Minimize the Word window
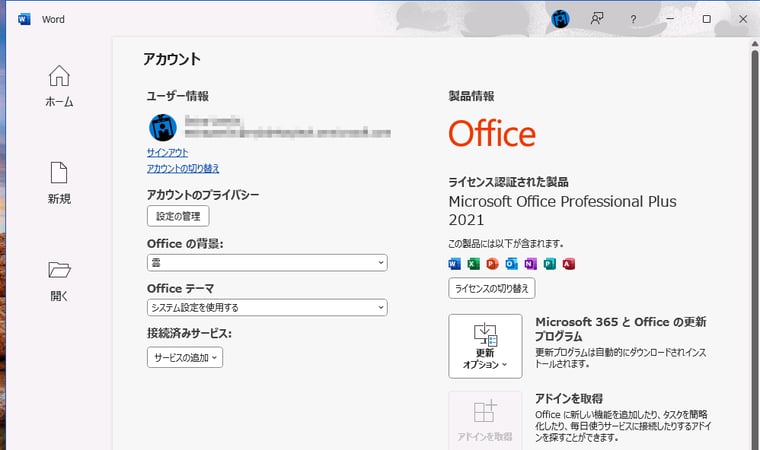Viewport: 760px width, 450px height. click(670, 19)
